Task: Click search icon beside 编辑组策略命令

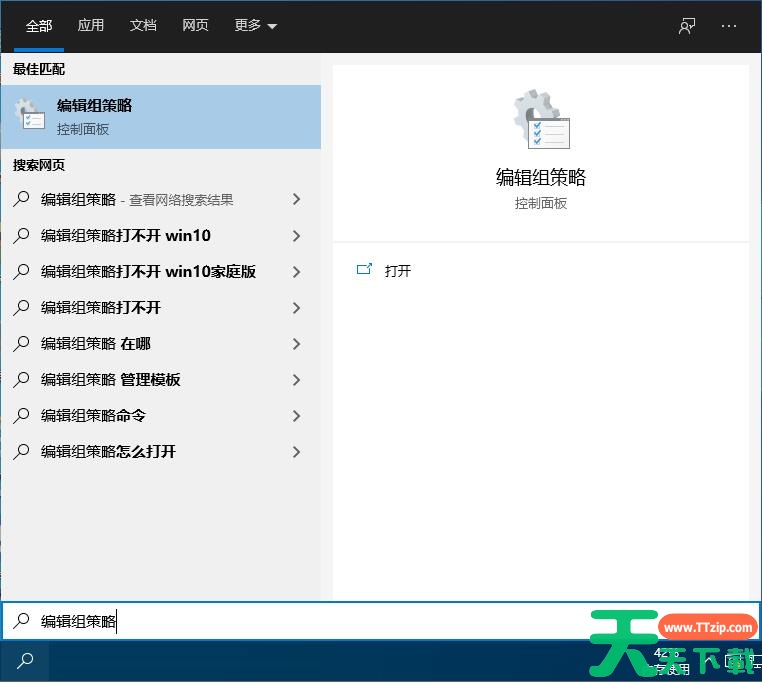Action: coord(21,415)
